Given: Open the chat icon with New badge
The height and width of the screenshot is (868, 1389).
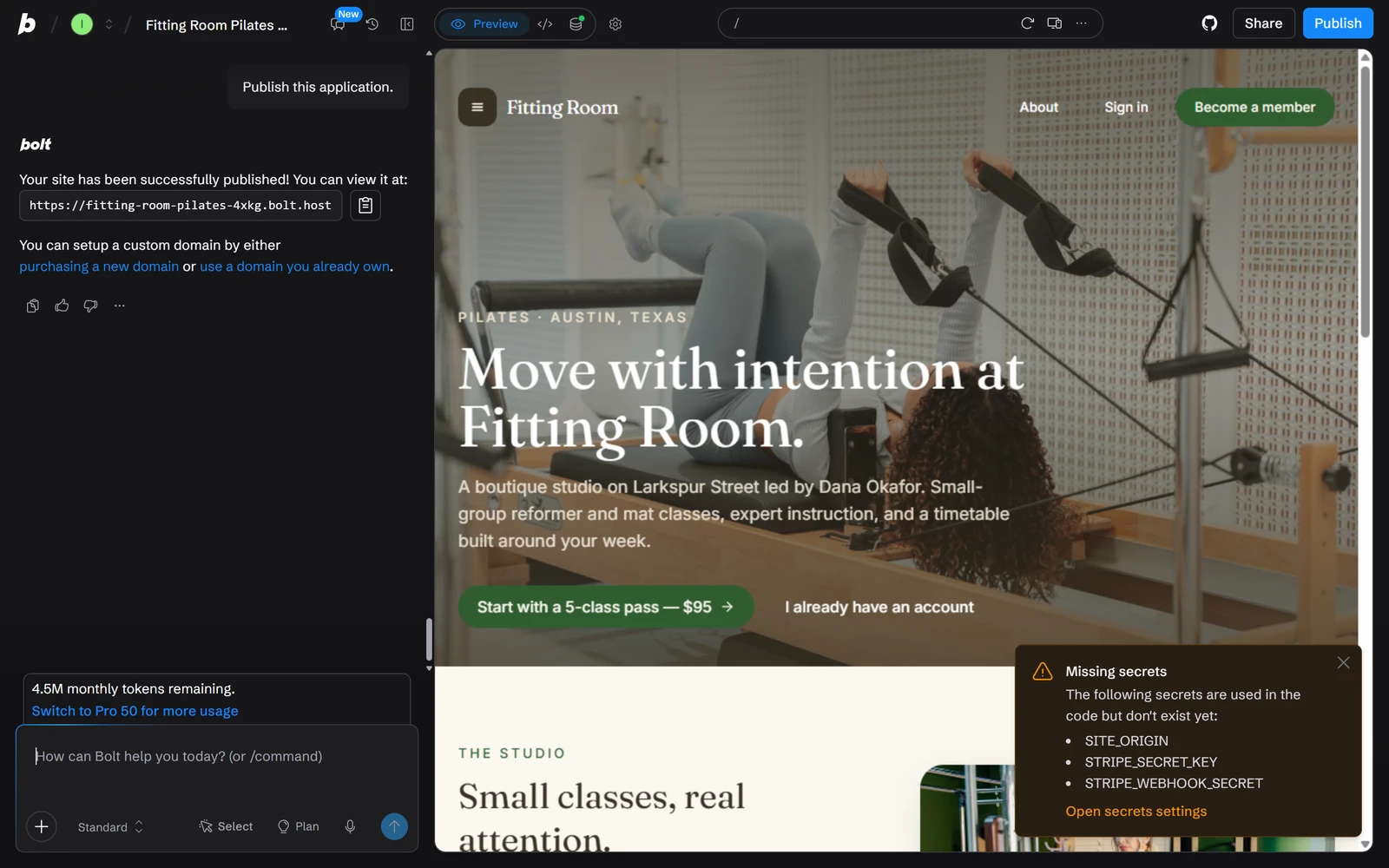Looking at the screenshot, I should click(338, 24).
